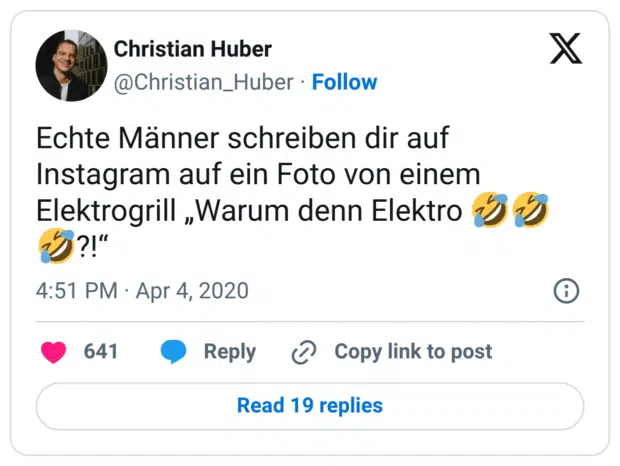This screenshot has height=466, width=620.
Task: Open "Read 19 replies"
Action: (x=310, y=405)
